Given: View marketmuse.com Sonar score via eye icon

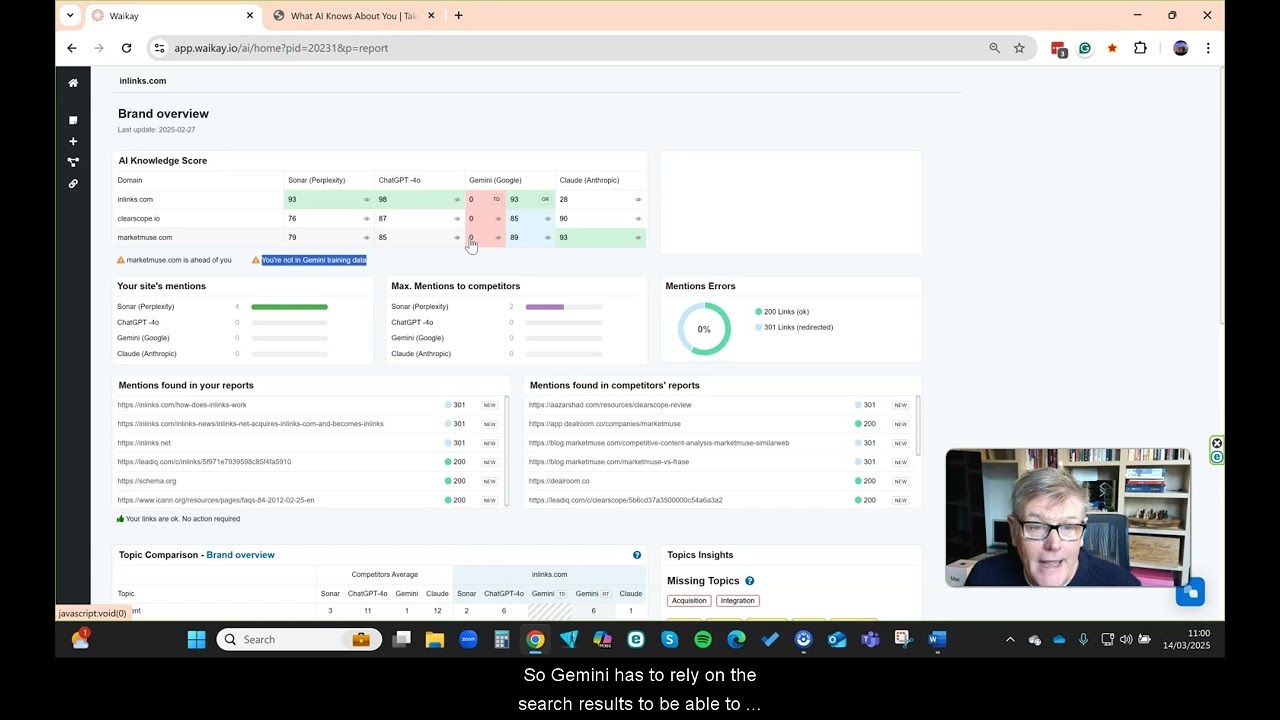Looking at the screenshot, I should [x=366, y=238].
